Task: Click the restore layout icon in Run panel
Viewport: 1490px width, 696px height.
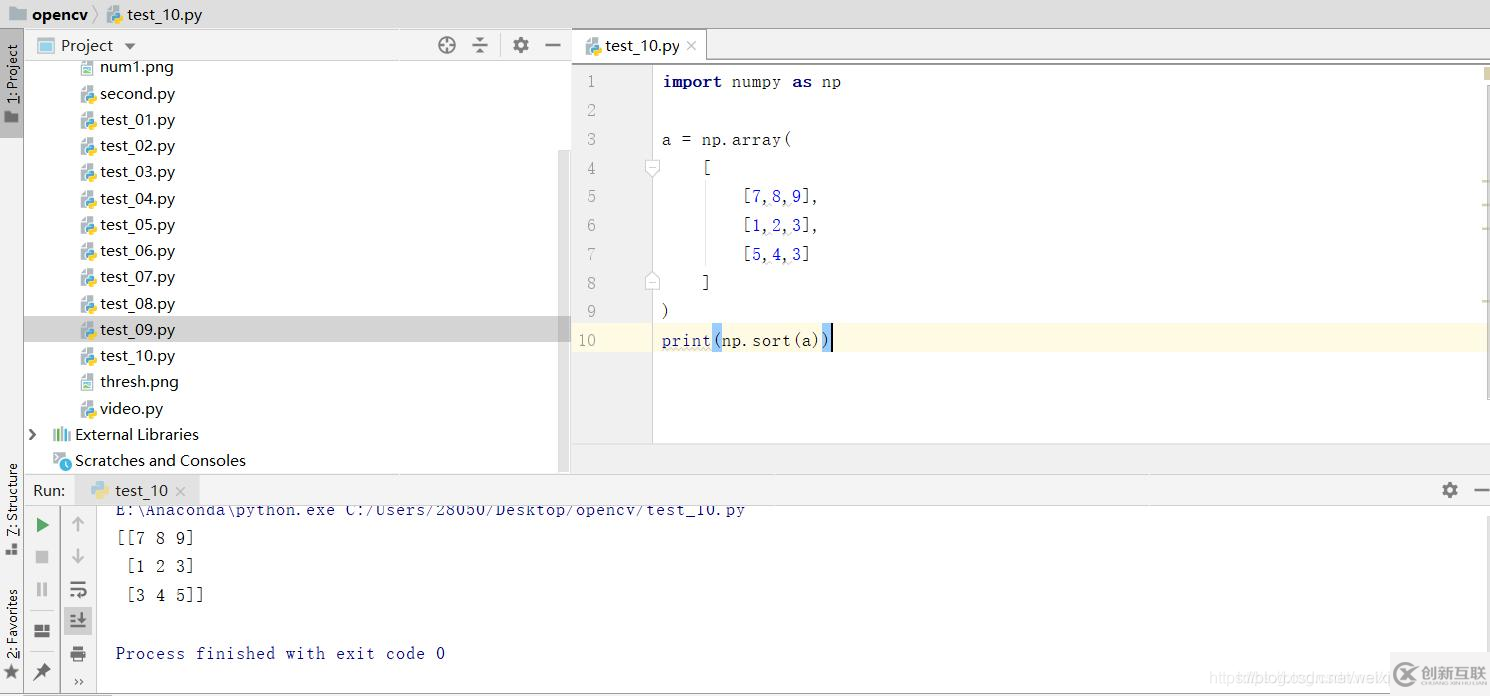Action: click(42, 631)
